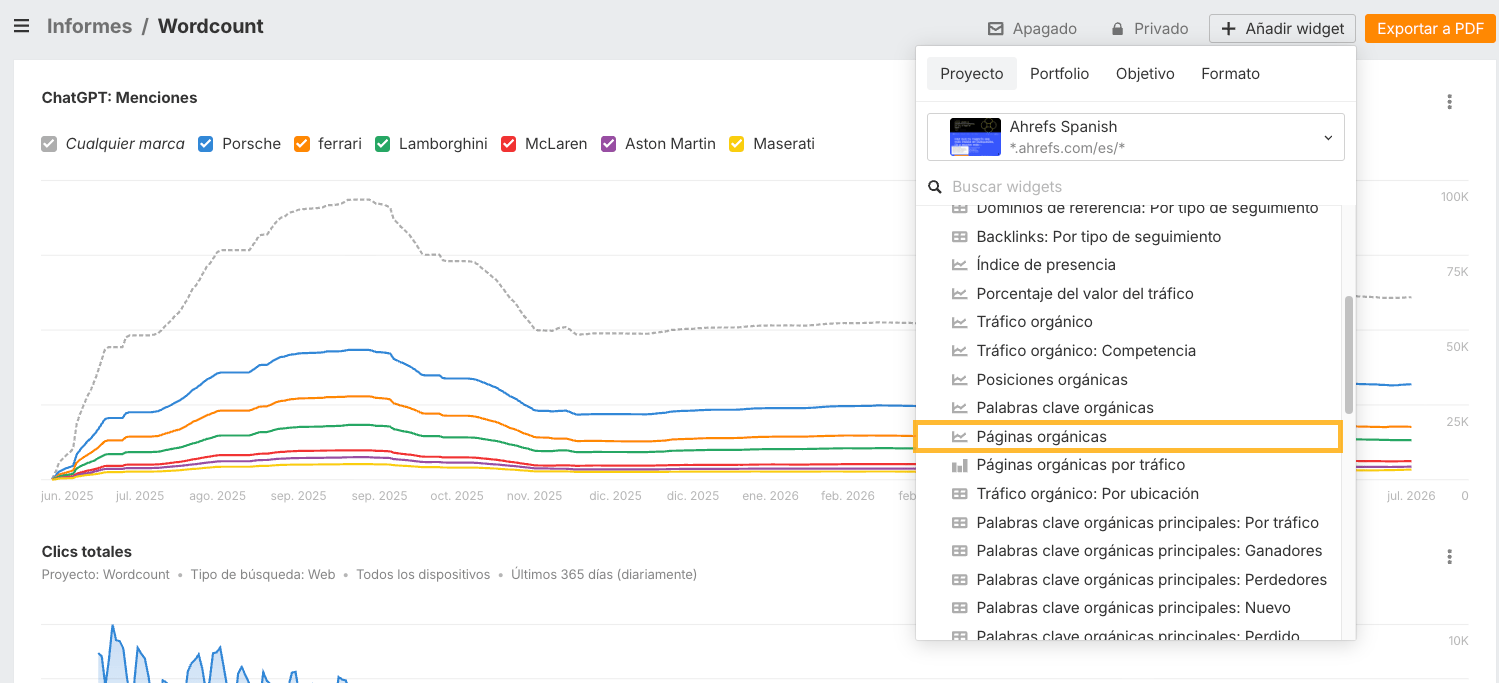Uncheck the Porsche series checkbox

point(206,144)
